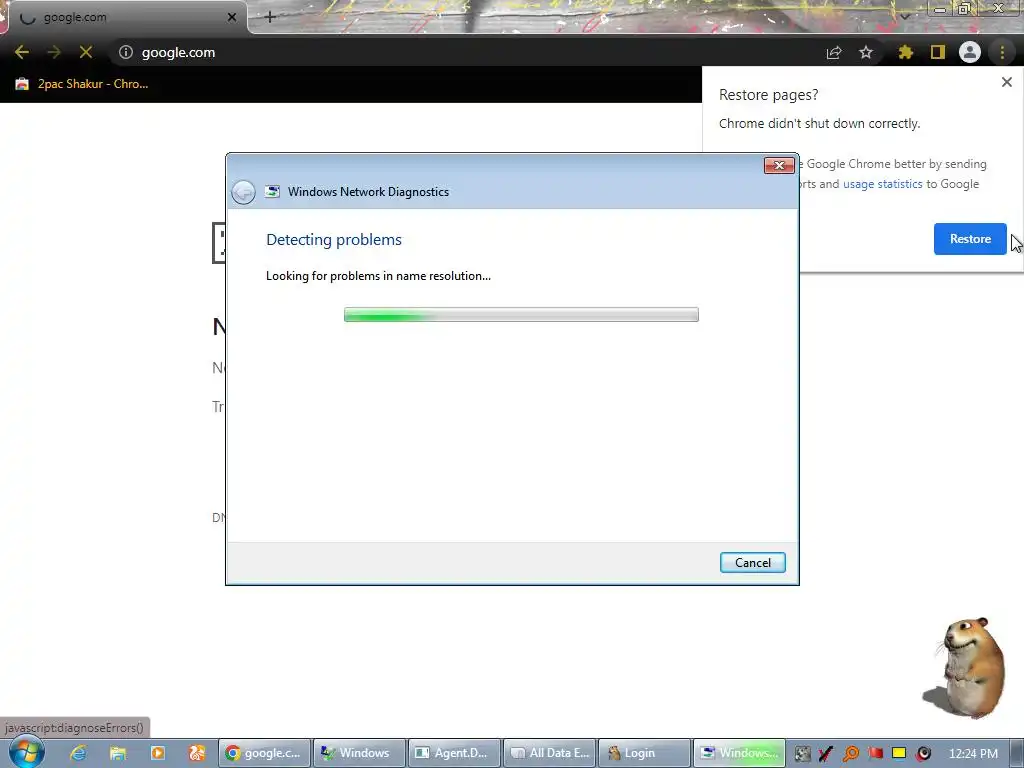Switch to the Login taskbar window
This screenshot has width=1024, height=768.
pyautogui.click(x=644, y=753)
